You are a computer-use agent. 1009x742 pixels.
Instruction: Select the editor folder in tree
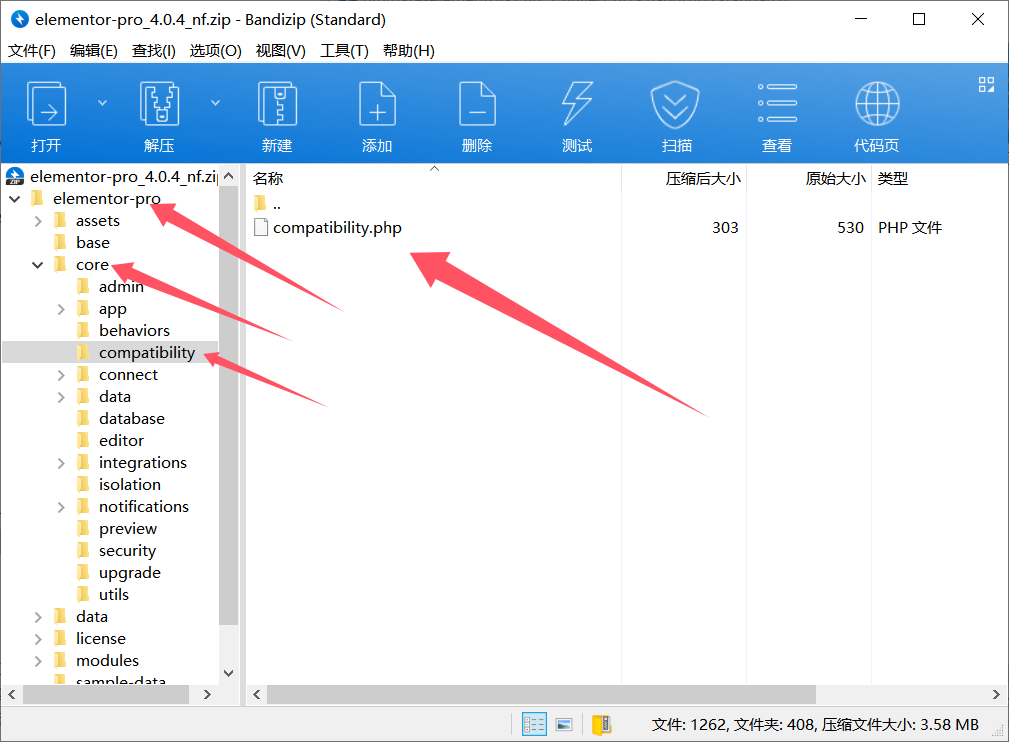(122, 441)
